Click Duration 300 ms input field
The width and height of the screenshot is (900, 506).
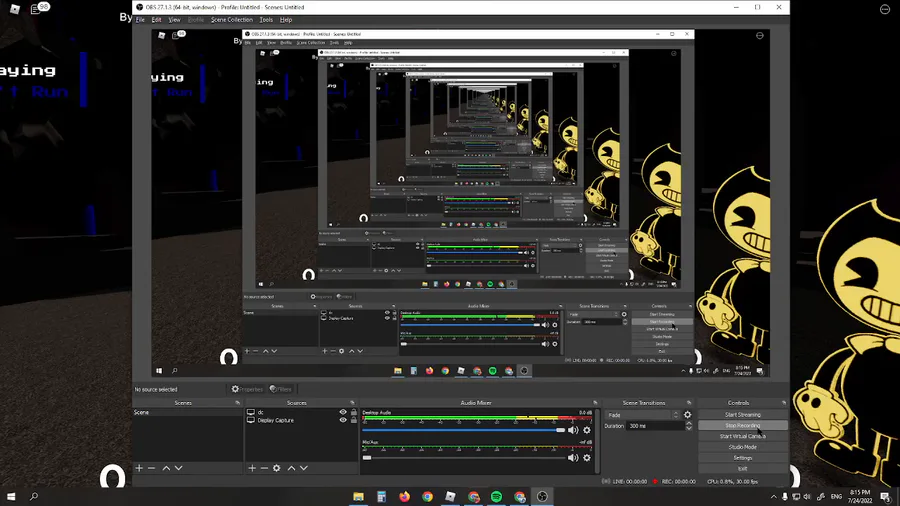655,426
